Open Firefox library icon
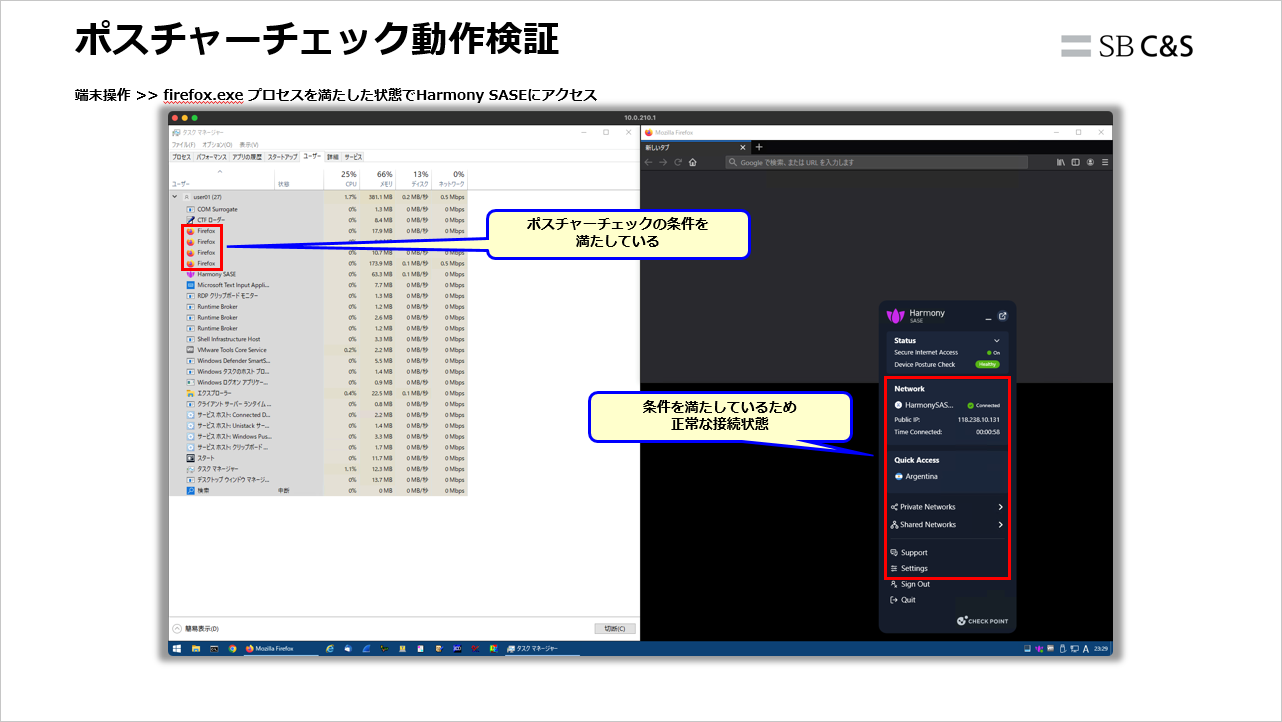The image size is (1282, 722). 1060,162
